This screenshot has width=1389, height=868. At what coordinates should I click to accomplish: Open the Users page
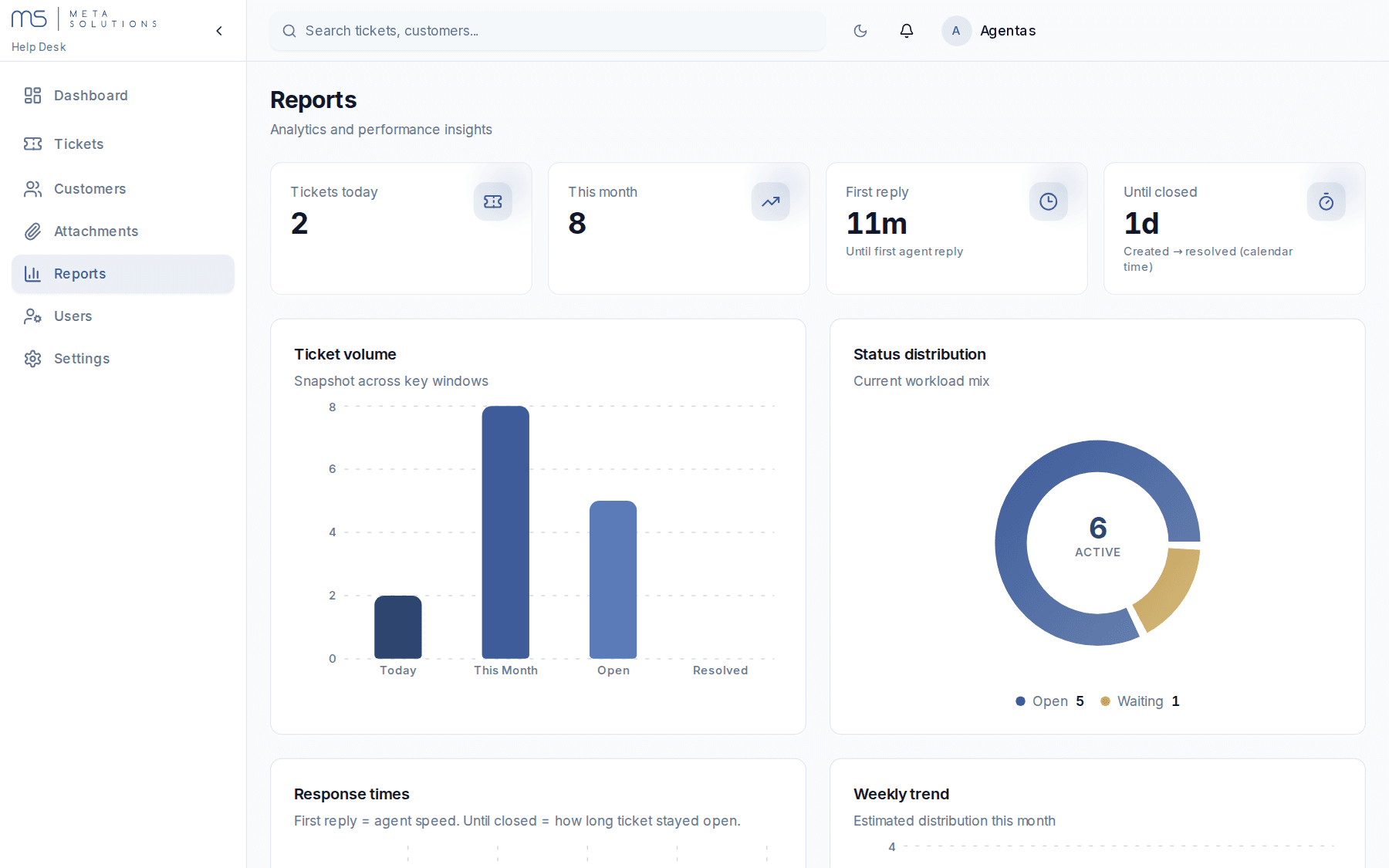coord(123,316)
